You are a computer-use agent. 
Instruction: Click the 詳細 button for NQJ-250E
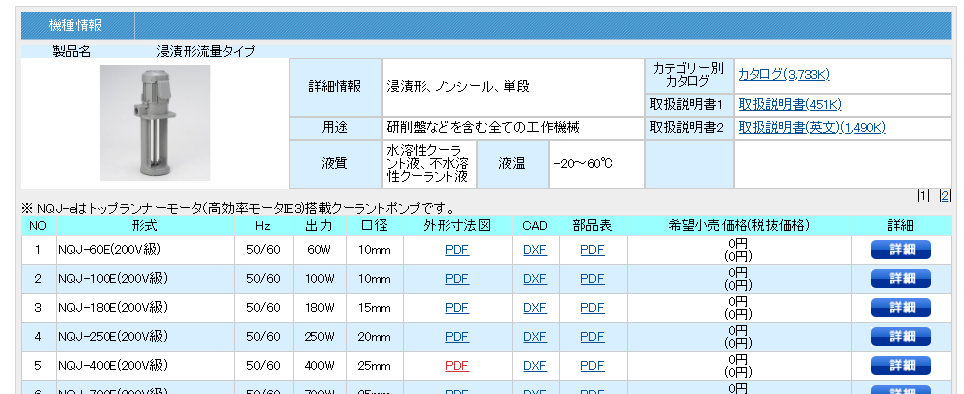coord(901,337)
